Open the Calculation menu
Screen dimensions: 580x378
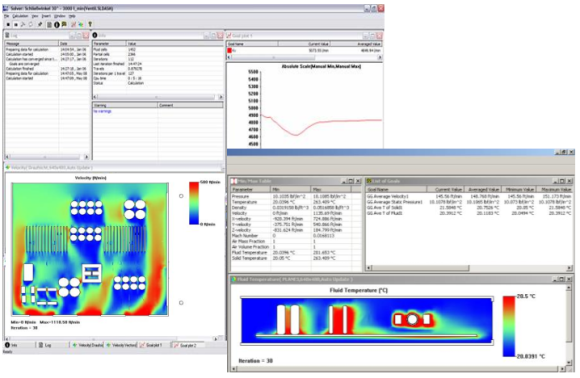(20, 16)
